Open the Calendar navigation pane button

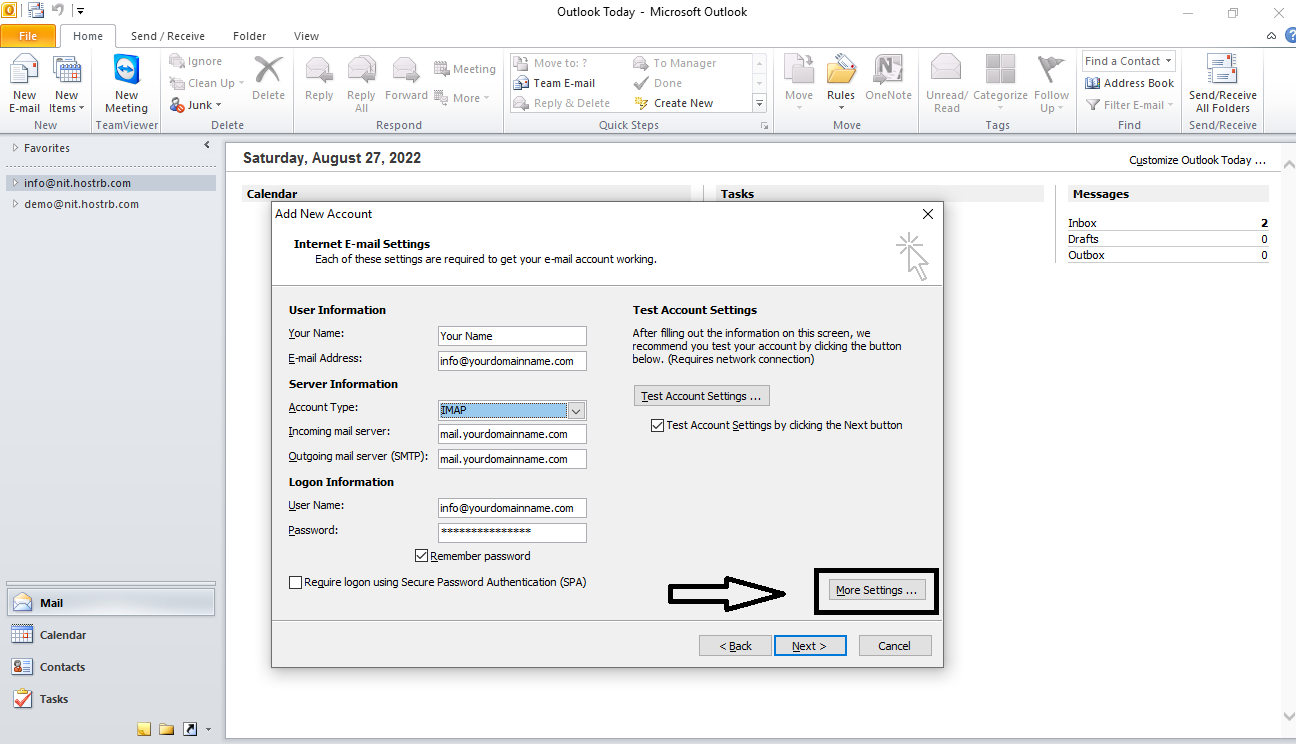[110, 635]
